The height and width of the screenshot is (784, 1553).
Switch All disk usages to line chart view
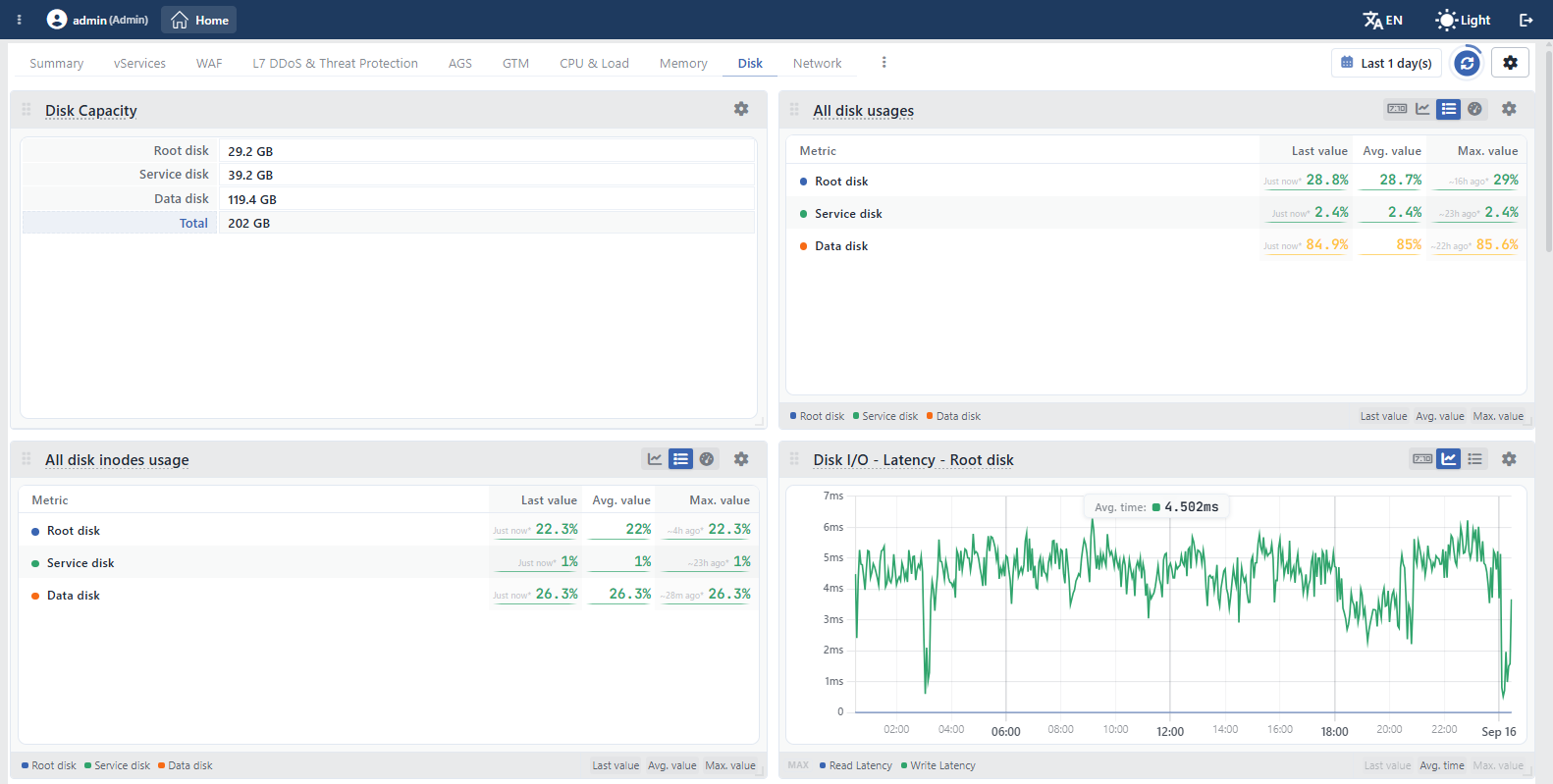(x=1422, y=109)
